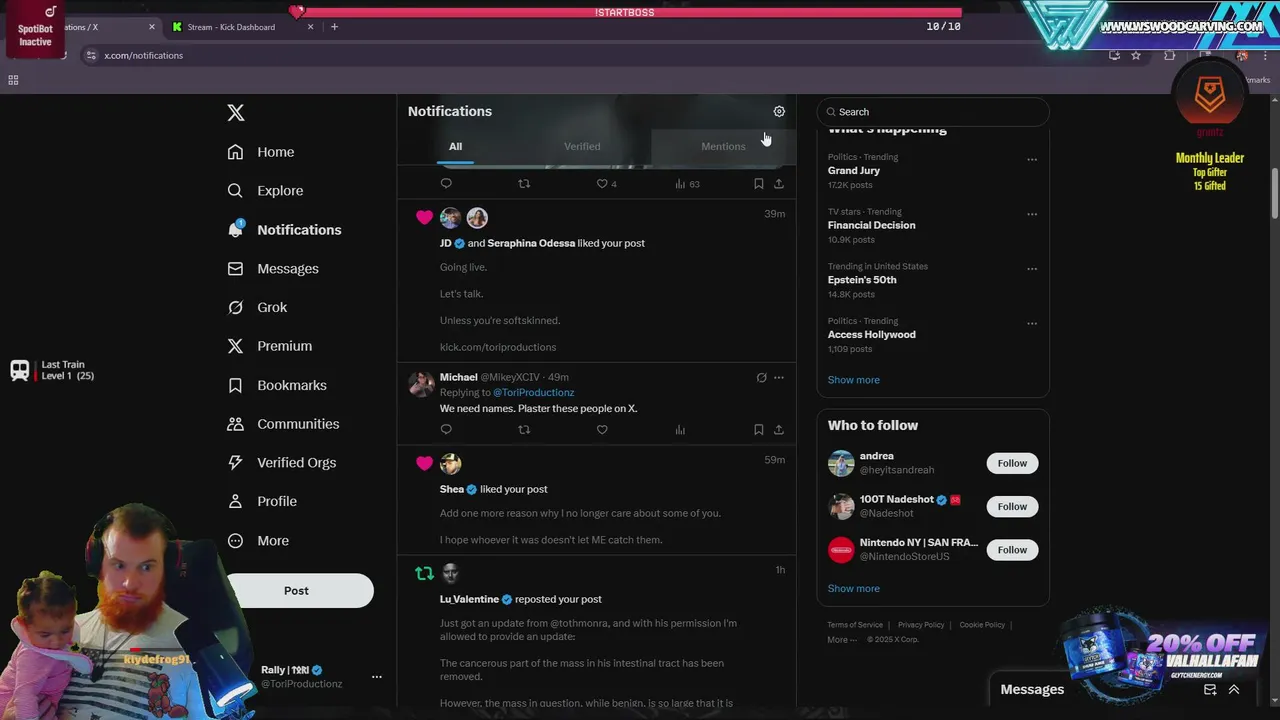Reply to Michael's post
This screenshot has width=1280, height=720.
point(446,430)
